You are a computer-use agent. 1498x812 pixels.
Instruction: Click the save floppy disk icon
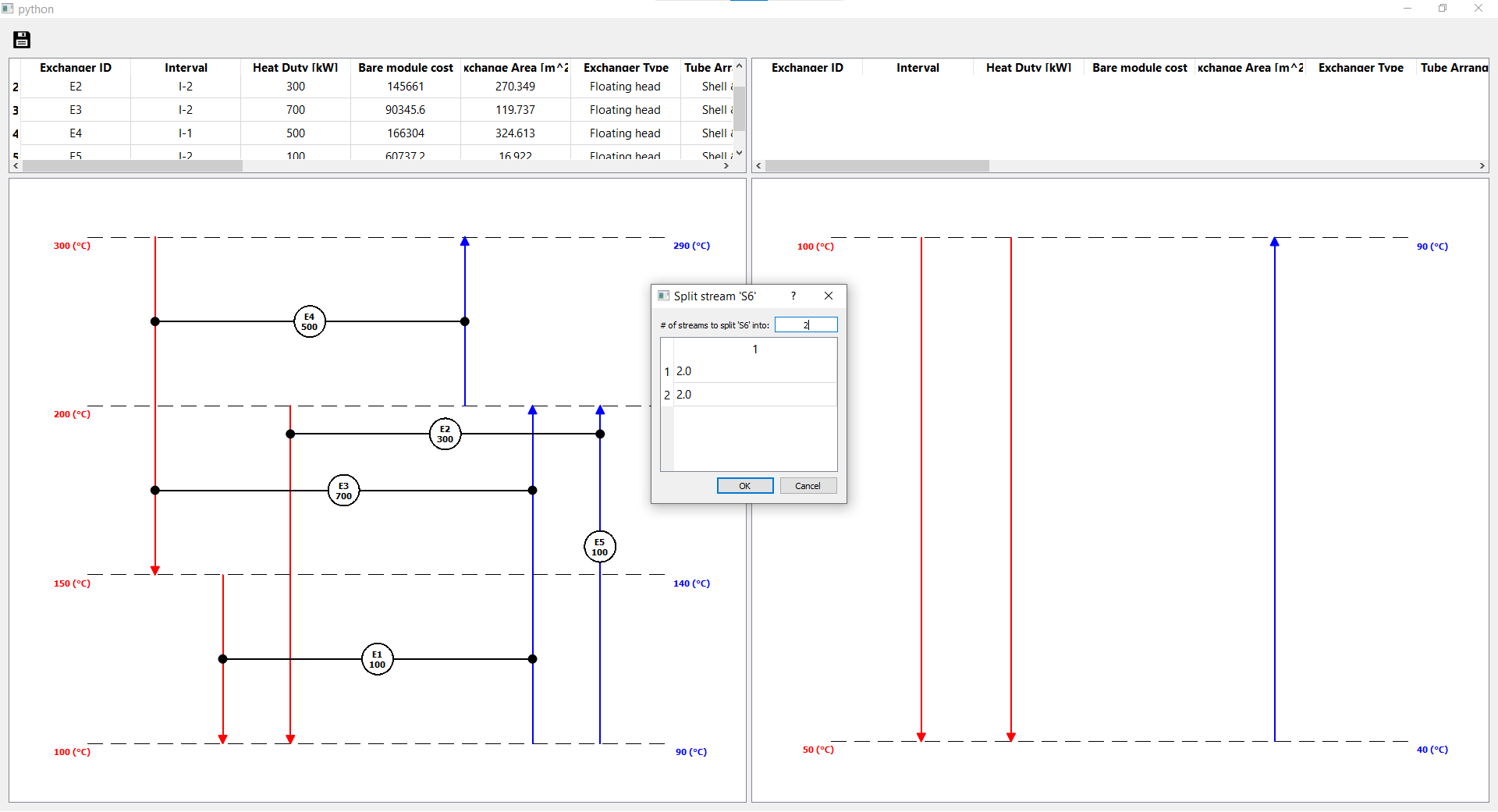coord(22,40)
